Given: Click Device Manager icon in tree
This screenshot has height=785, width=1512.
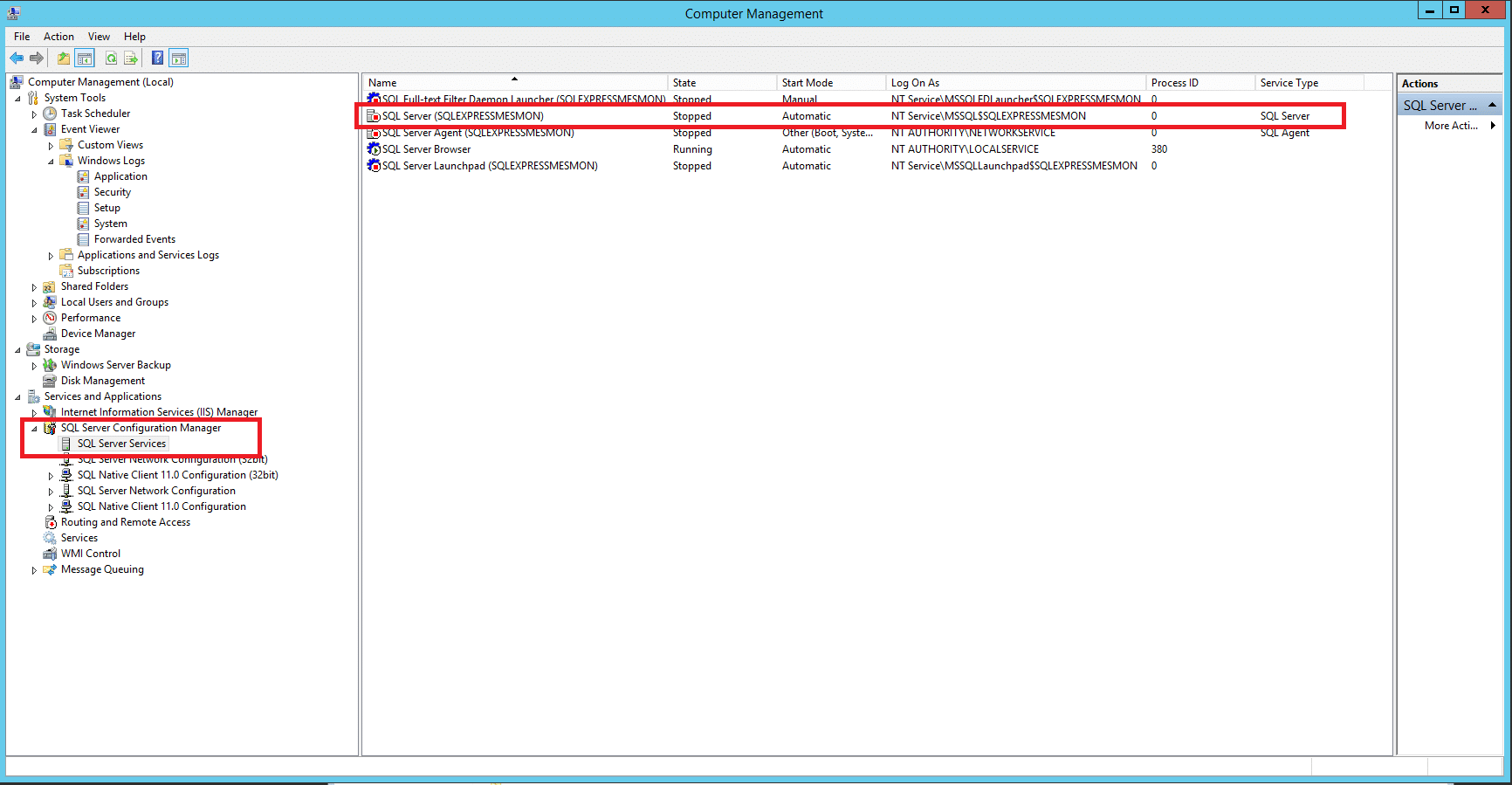Looking at the screenshot, I should (51, 334).
